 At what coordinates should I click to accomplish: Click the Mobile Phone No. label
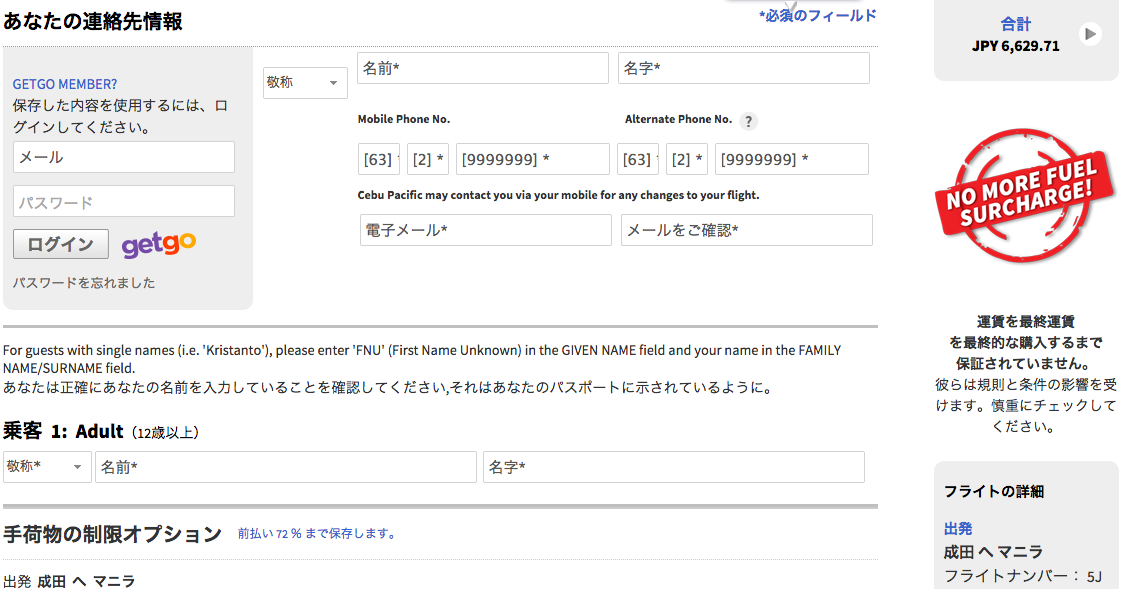(x=404, y=120)
